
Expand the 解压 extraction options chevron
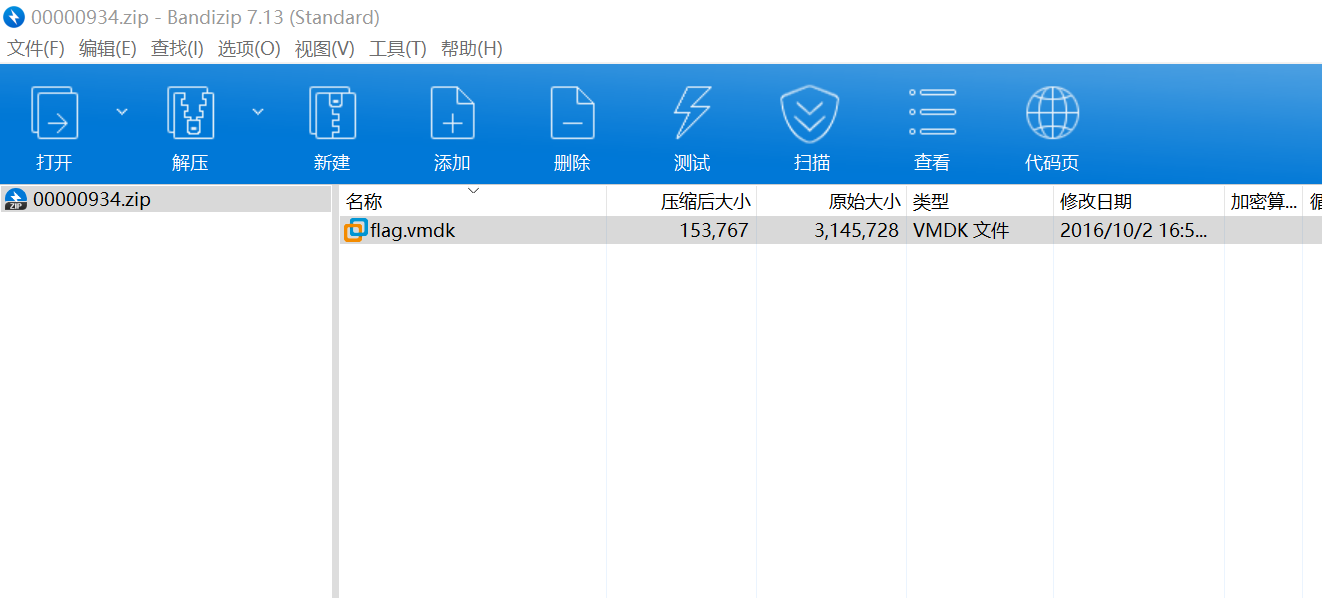(x=258, y=111)
